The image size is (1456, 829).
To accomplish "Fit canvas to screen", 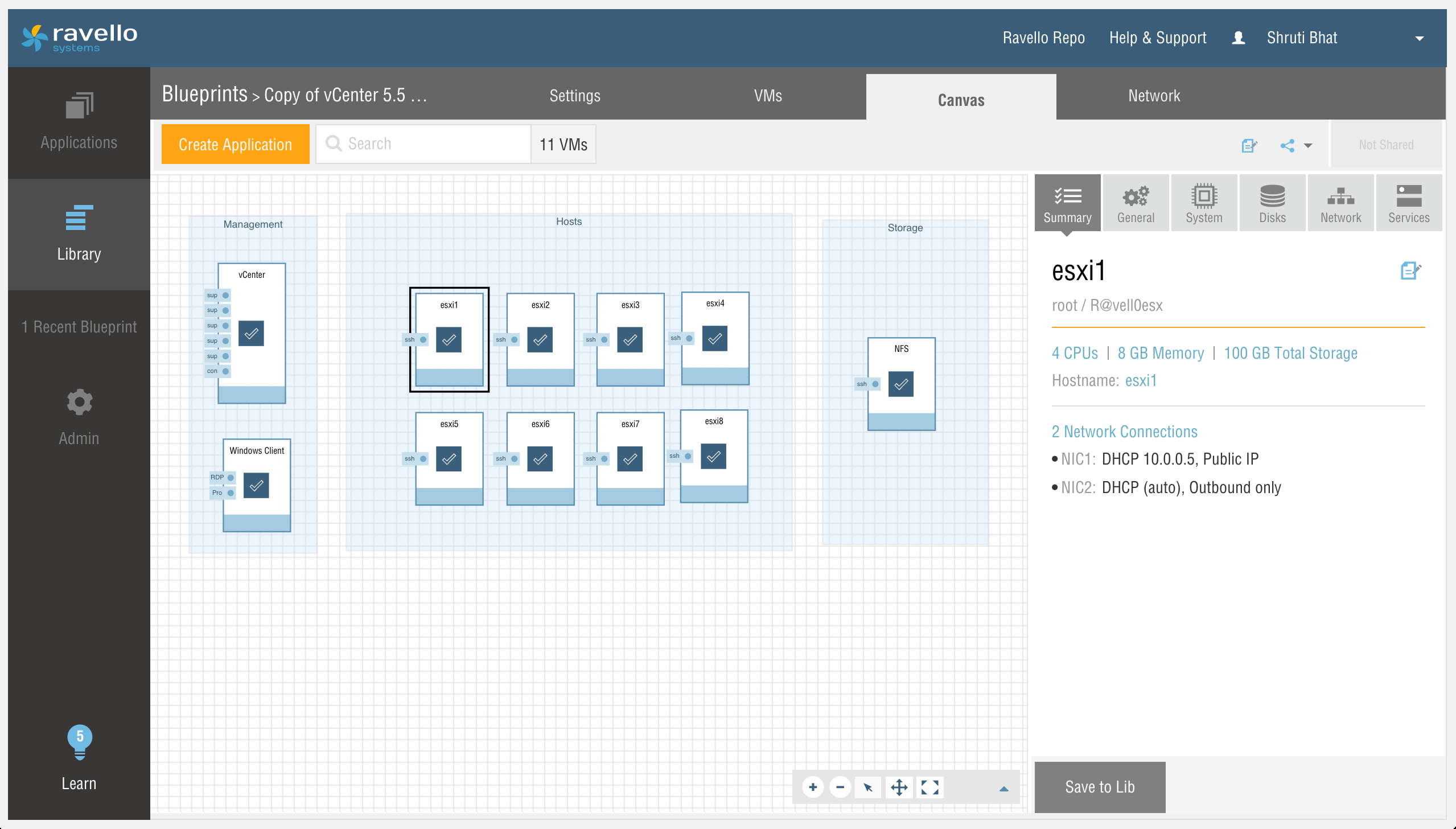I will click(930, 787).
